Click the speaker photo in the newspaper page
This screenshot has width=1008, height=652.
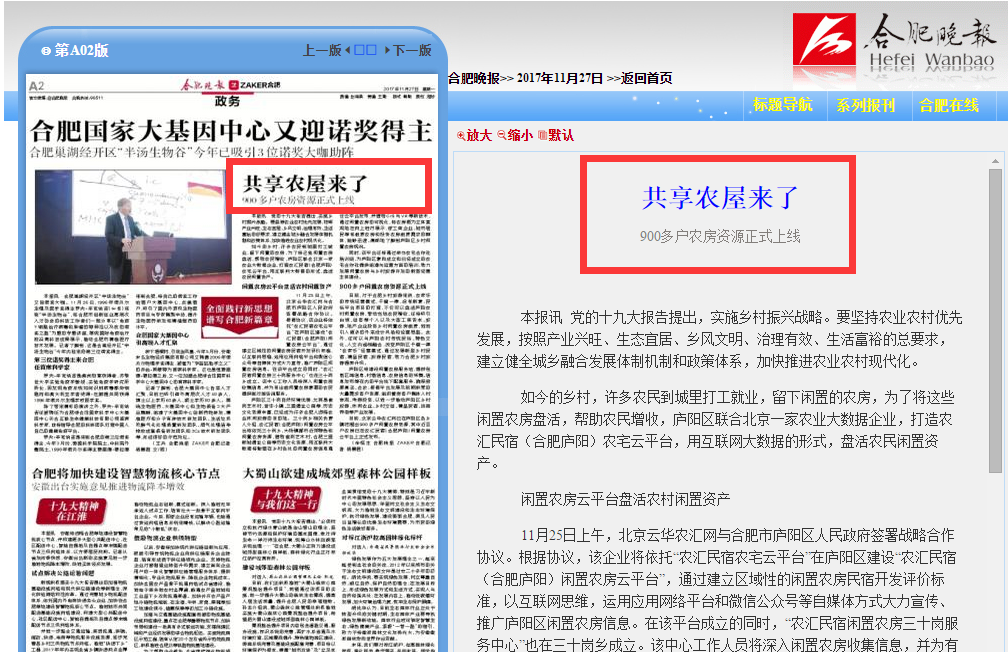(x=133, y=226)
